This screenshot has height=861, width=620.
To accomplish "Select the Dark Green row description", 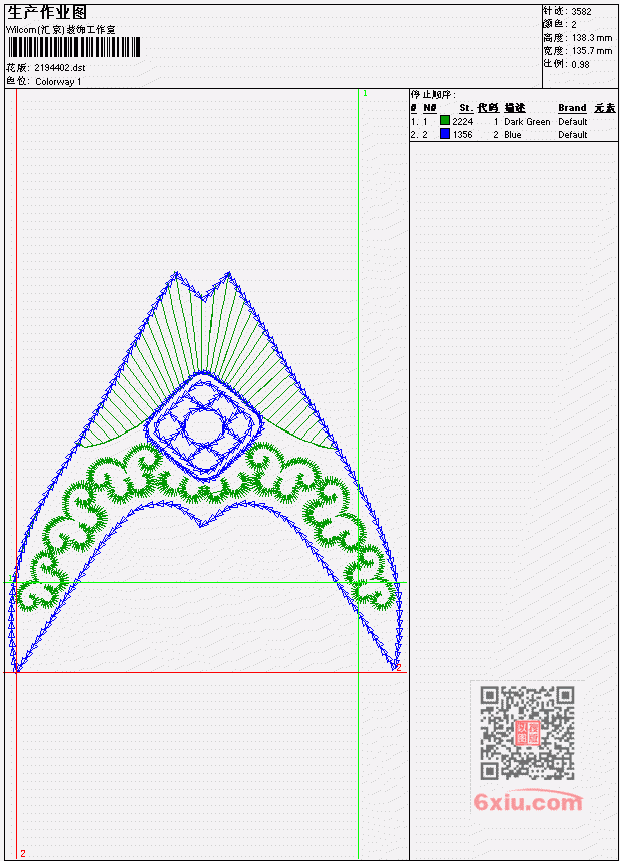I will point(527,121).
